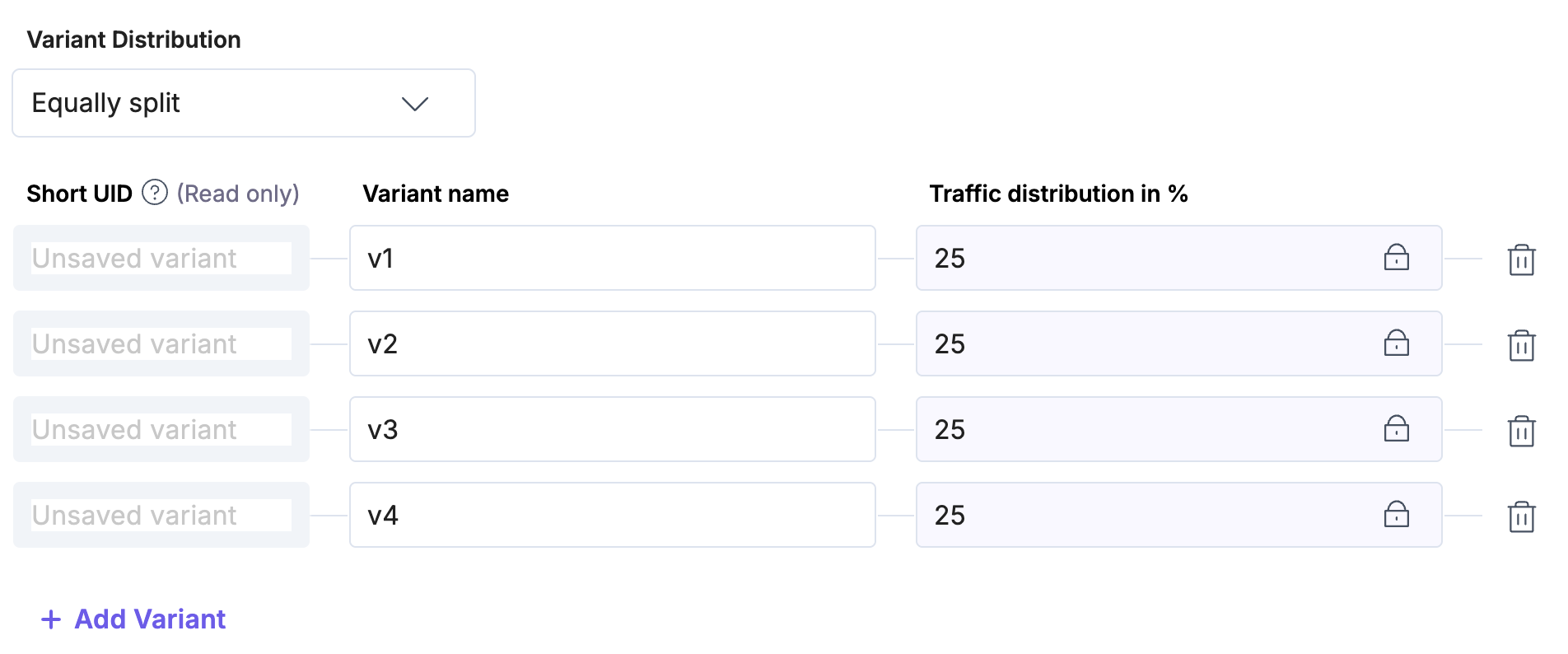The height and width of the screenshot is (654, 1568).
Task: Toggle the lock on v4 traffic percentage
Action: point(1396,515)
